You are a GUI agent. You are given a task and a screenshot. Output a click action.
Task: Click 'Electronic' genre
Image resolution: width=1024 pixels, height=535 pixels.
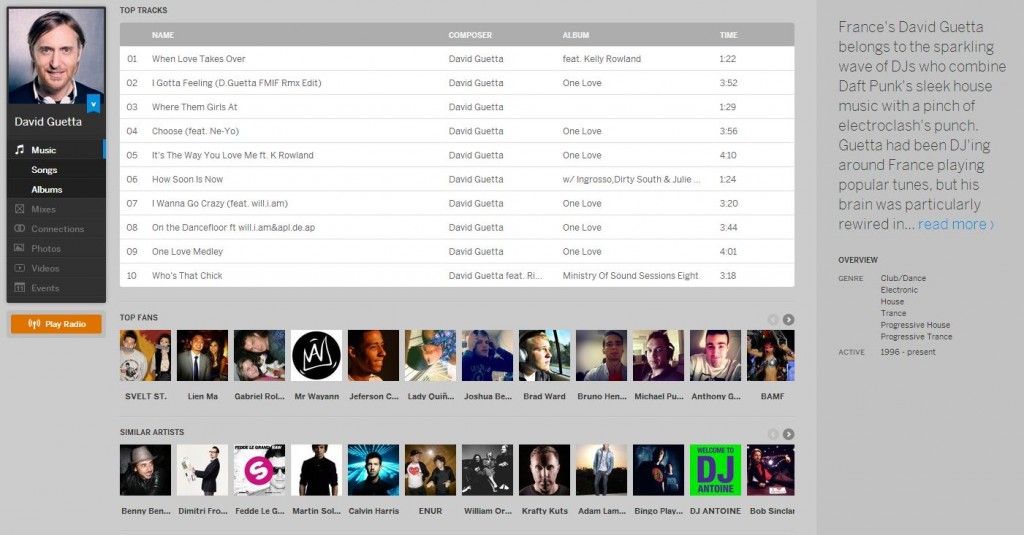(899, 289)
